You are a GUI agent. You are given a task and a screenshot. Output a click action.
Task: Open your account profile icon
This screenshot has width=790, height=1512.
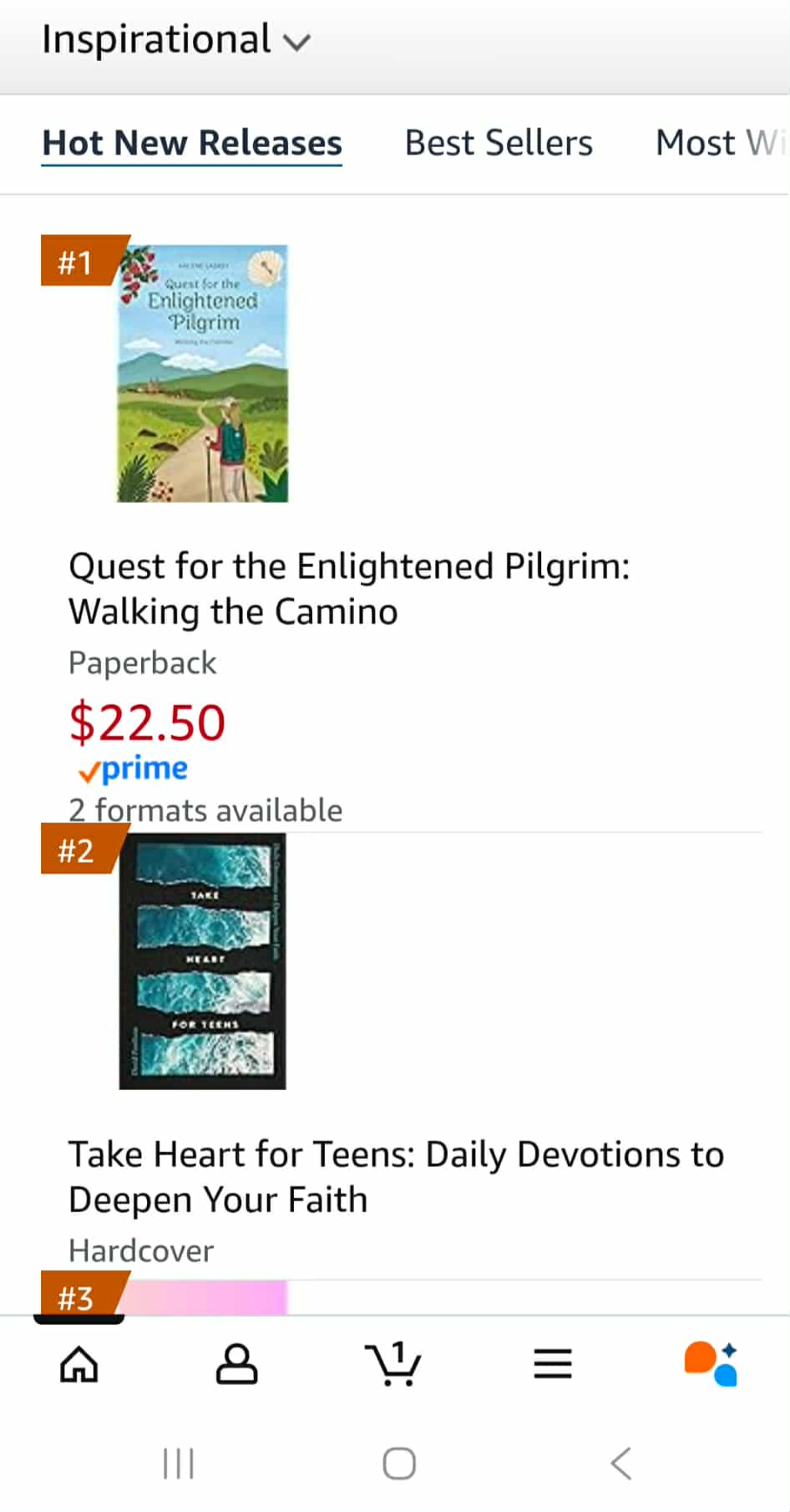(x=236, y=1363)
